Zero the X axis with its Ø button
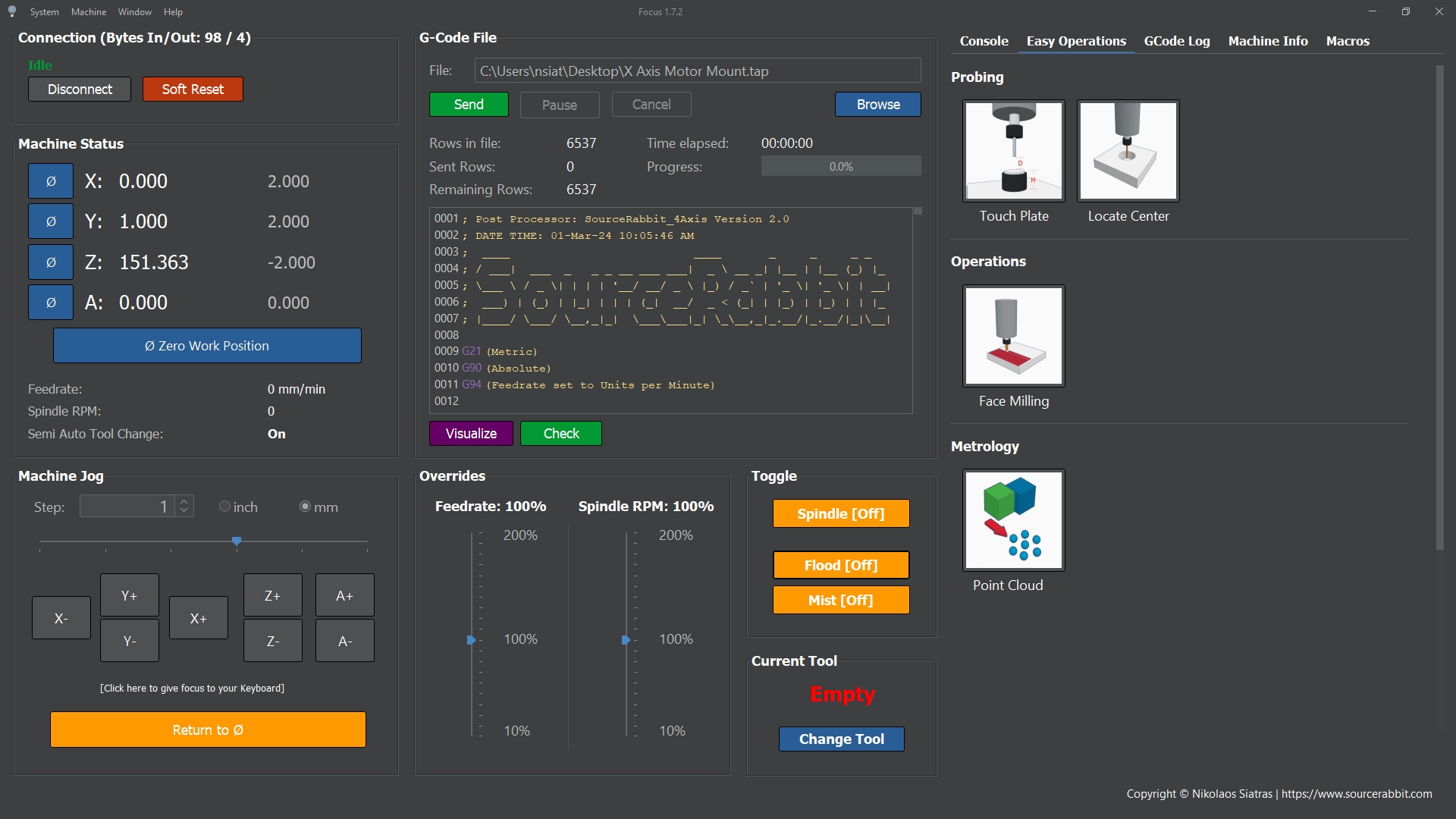The width and height of the screenshot is (1456, 819). click(51, 181)
